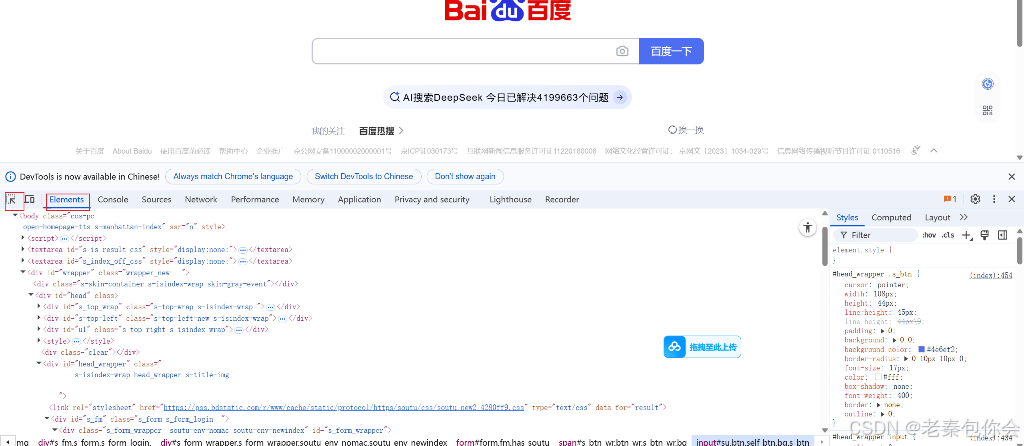Click the 换一换 refresh icon
The image size is (1024, 446).
(672, 130)
